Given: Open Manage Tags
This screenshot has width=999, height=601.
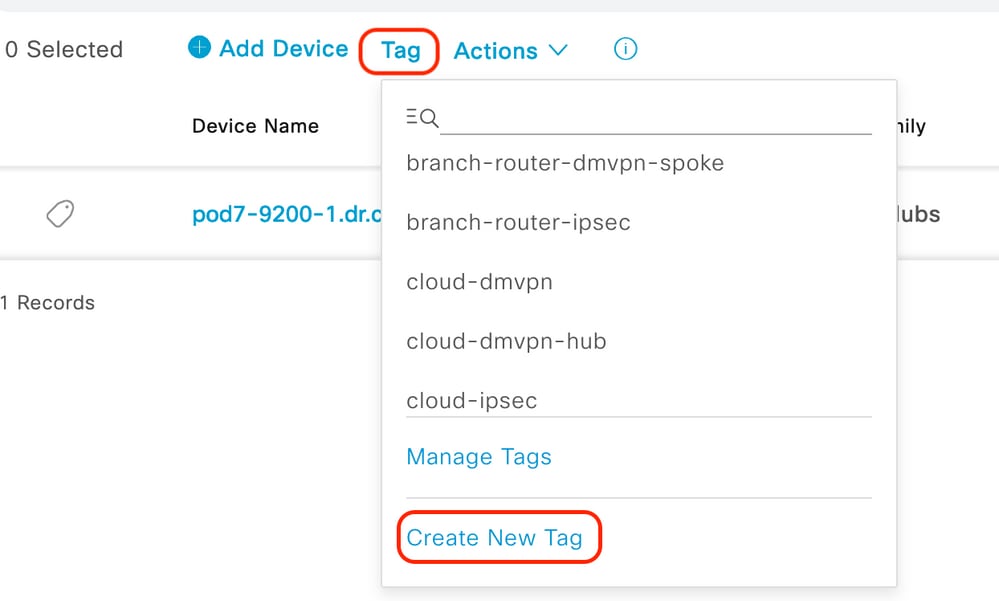Looking at the screenshot, I should click(x=479, y=456).
